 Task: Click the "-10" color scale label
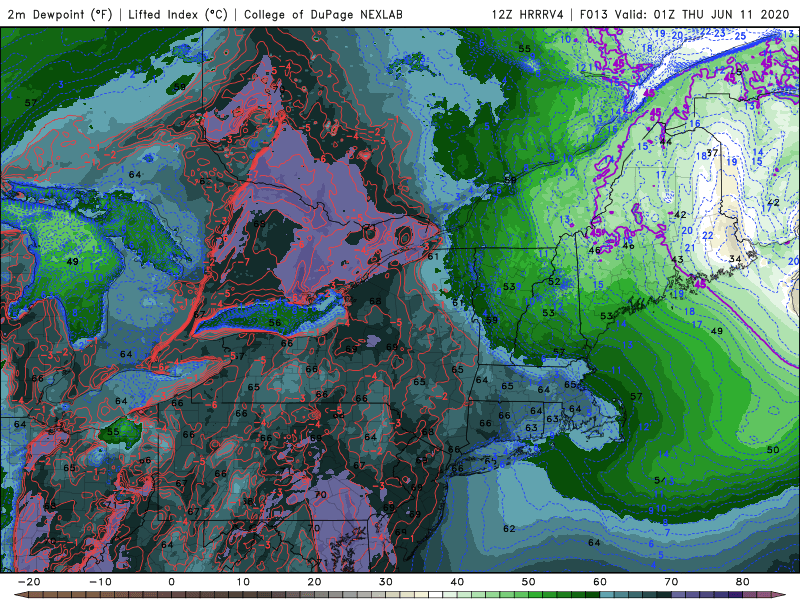point(100,582)
